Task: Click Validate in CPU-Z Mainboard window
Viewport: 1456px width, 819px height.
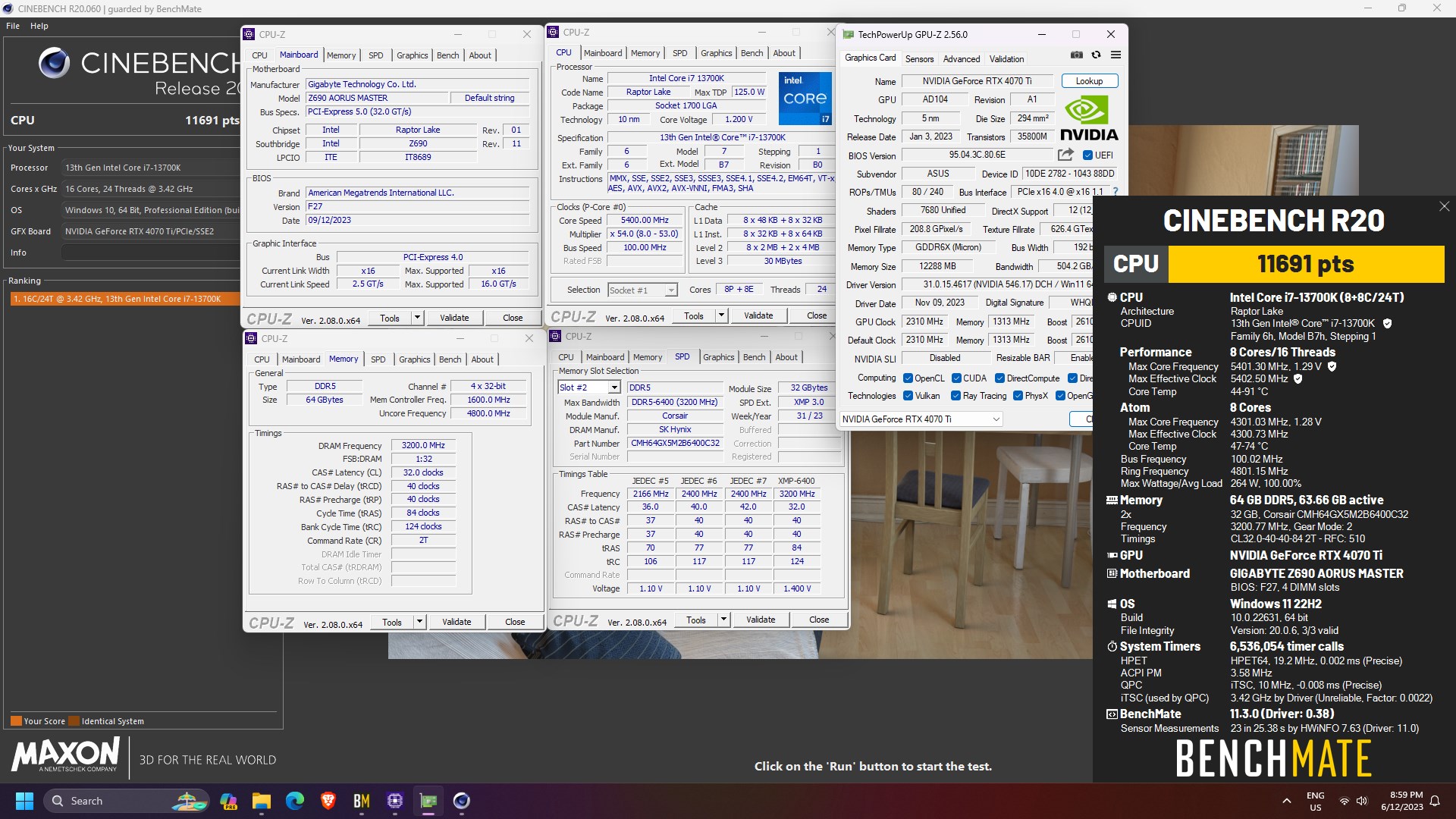Action: click(x=454, y=318)
